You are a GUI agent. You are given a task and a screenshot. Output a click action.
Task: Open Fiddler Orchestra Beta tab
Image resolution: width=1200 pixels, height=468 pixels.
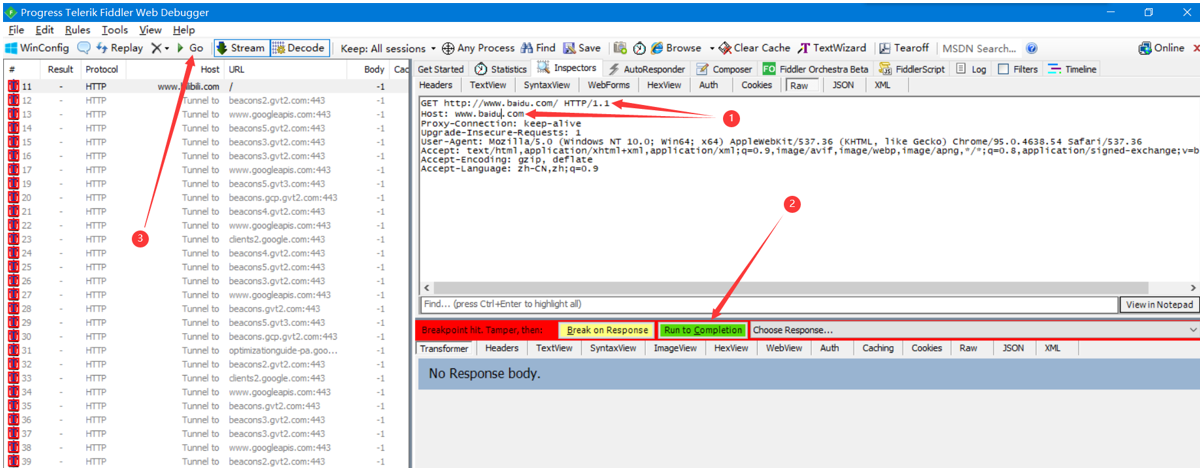(816, 69)
